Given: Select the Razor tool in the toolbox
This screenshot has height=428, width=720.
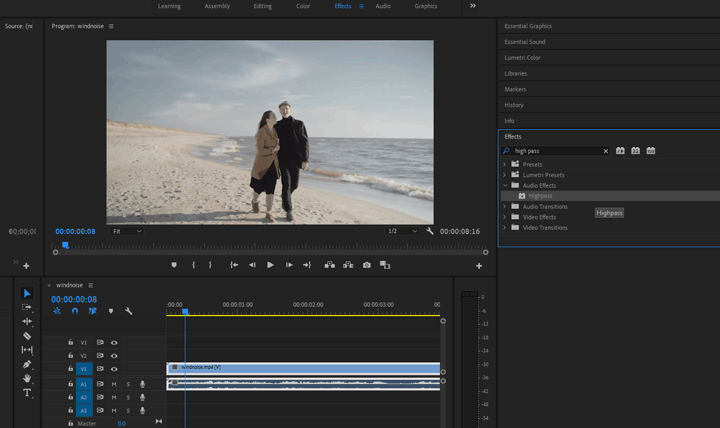Looking at the screenshot, I should coord(27,336).
